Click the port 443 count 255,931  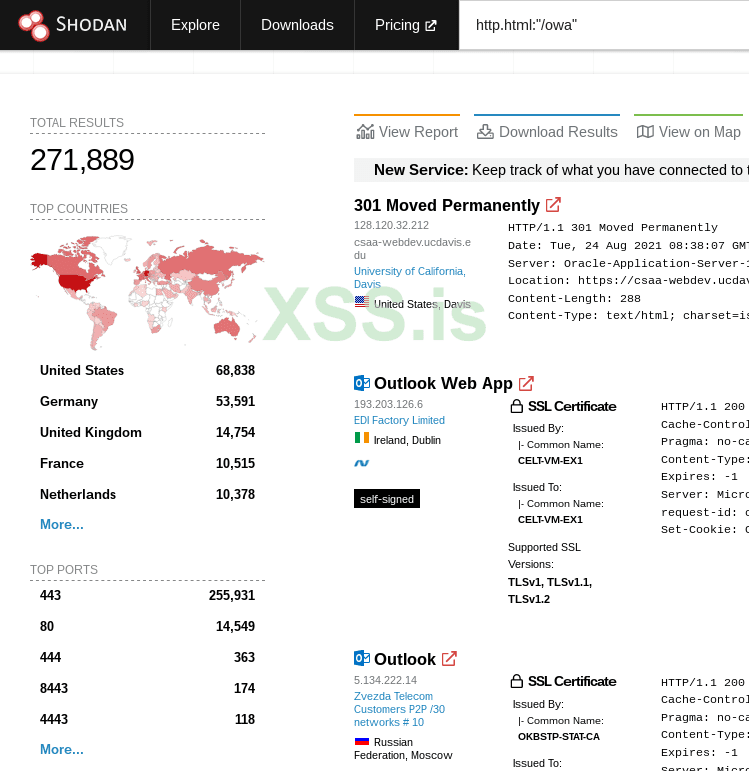coord(232,595)
